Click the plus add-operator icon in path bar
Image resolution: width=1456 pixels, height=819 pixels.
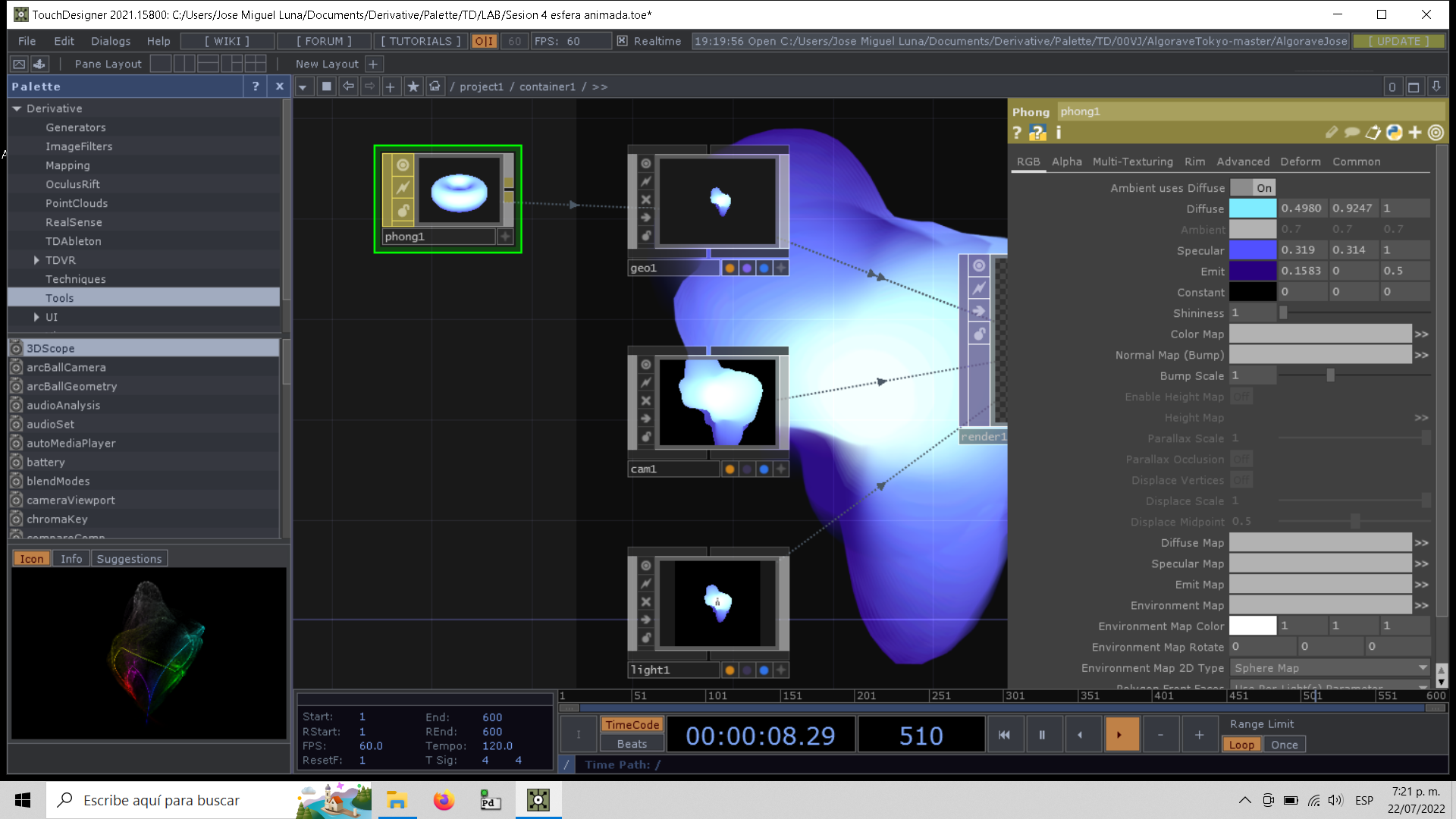tap(390, 86)
